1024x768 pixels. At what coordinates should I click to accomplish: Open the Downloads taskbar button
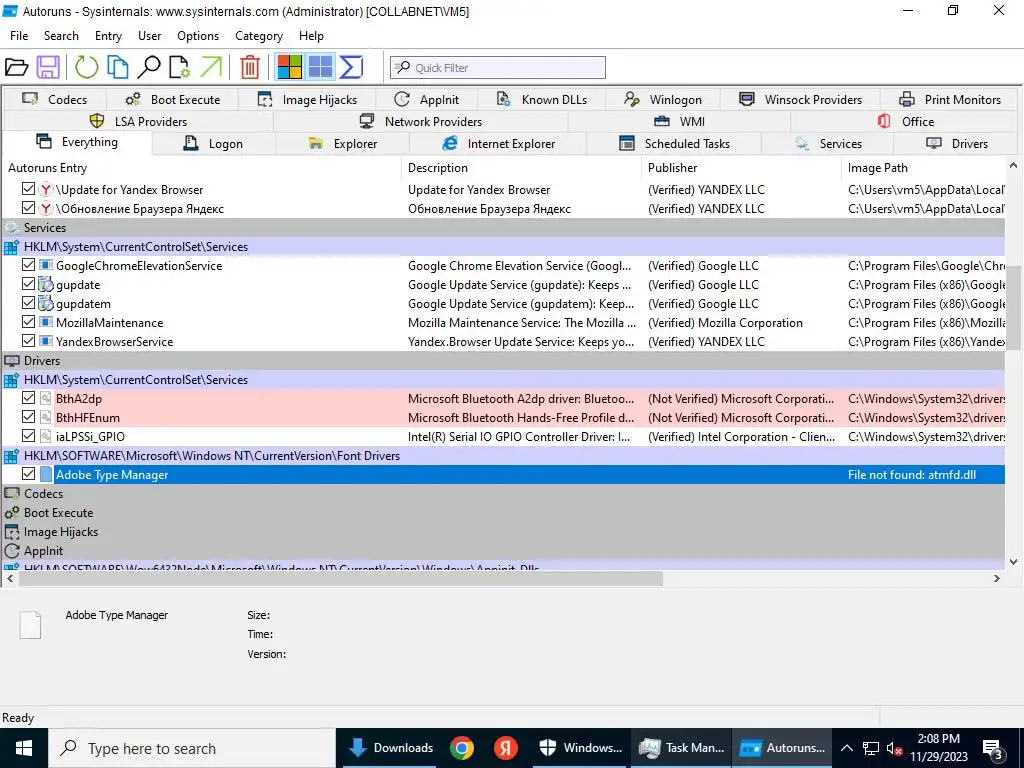click(390, 748)
